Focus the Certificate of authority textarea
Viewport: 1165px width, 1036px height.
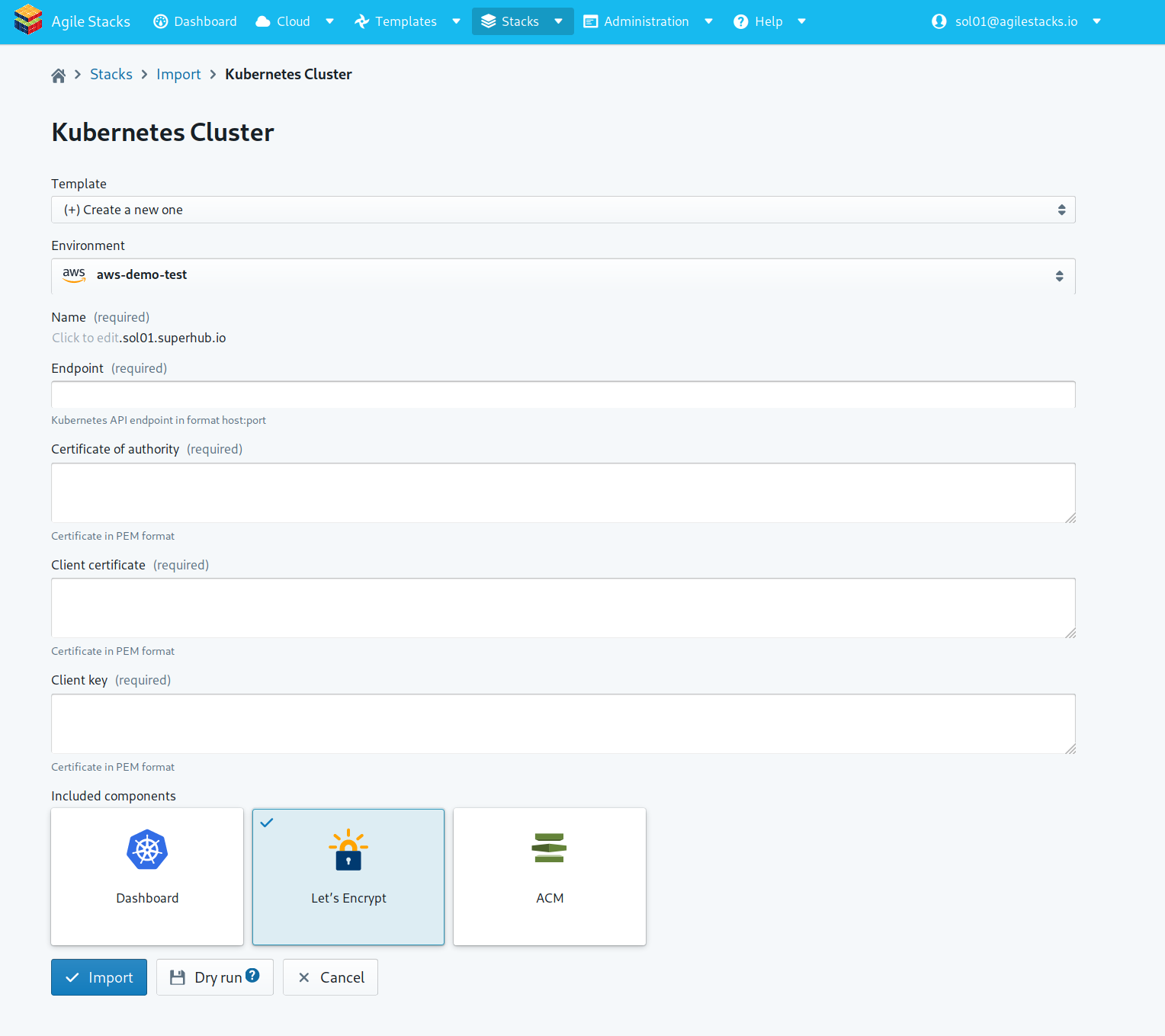(563, 492)
